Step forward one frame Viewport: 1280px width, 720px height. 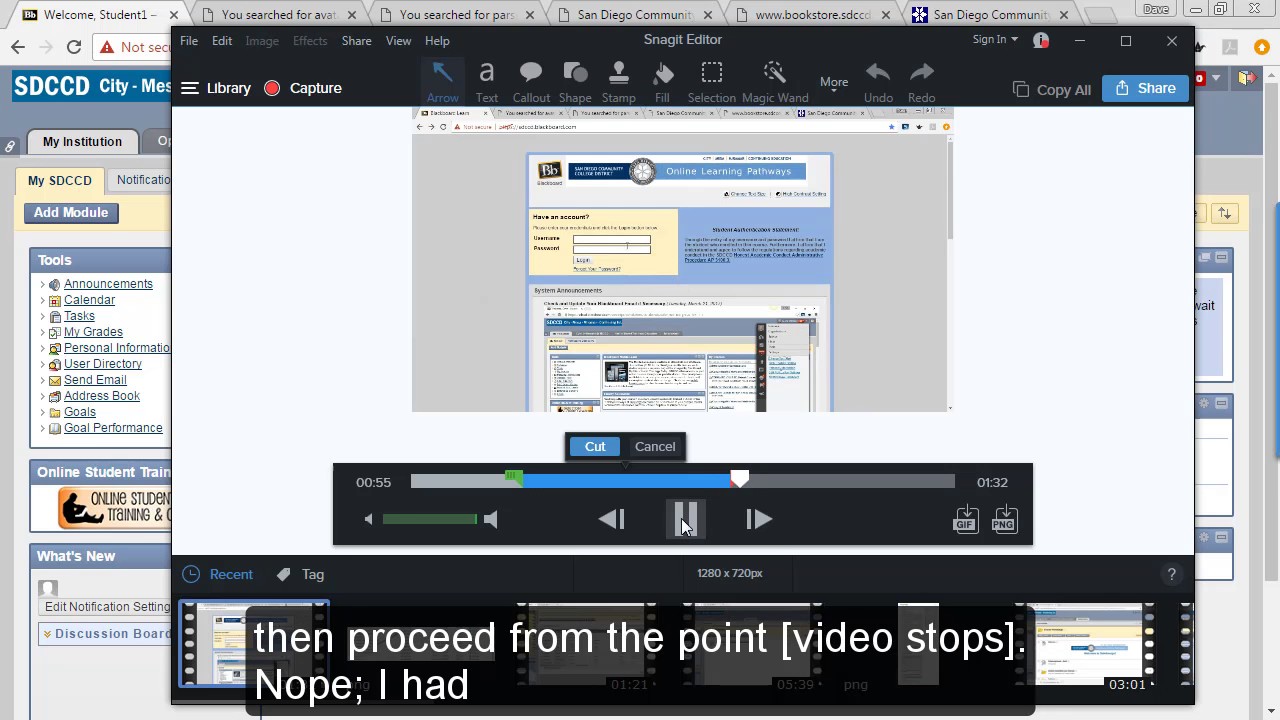[758, 519]
